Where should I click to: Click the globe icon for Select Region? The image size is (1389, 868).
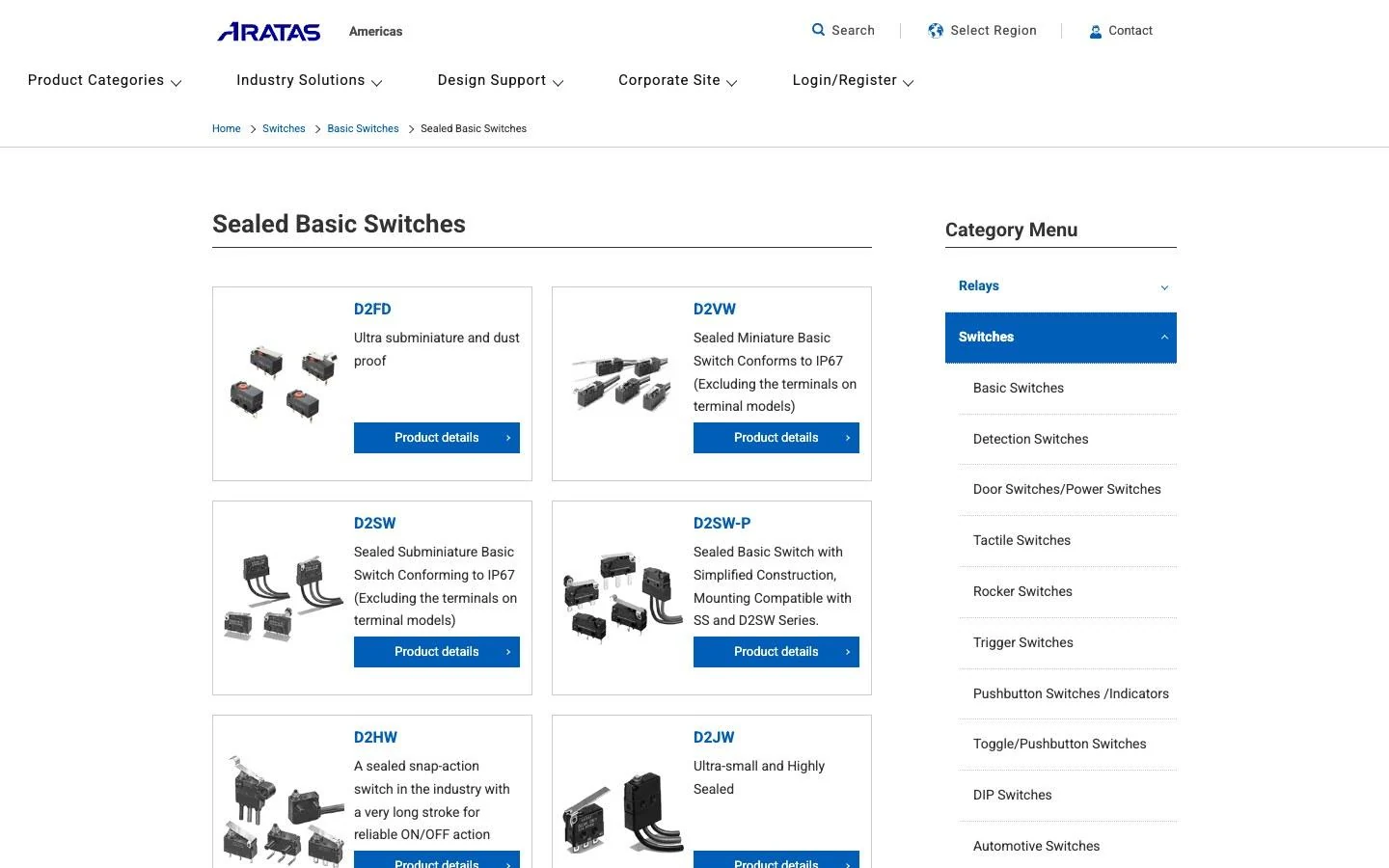[936, 31]
